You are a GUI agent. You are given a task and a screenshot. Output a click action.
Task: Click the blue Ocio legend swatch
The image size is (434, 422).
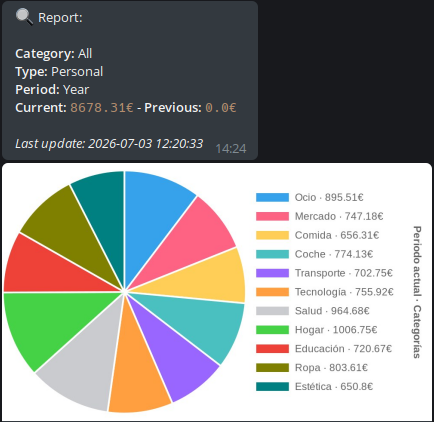[272, 197]
